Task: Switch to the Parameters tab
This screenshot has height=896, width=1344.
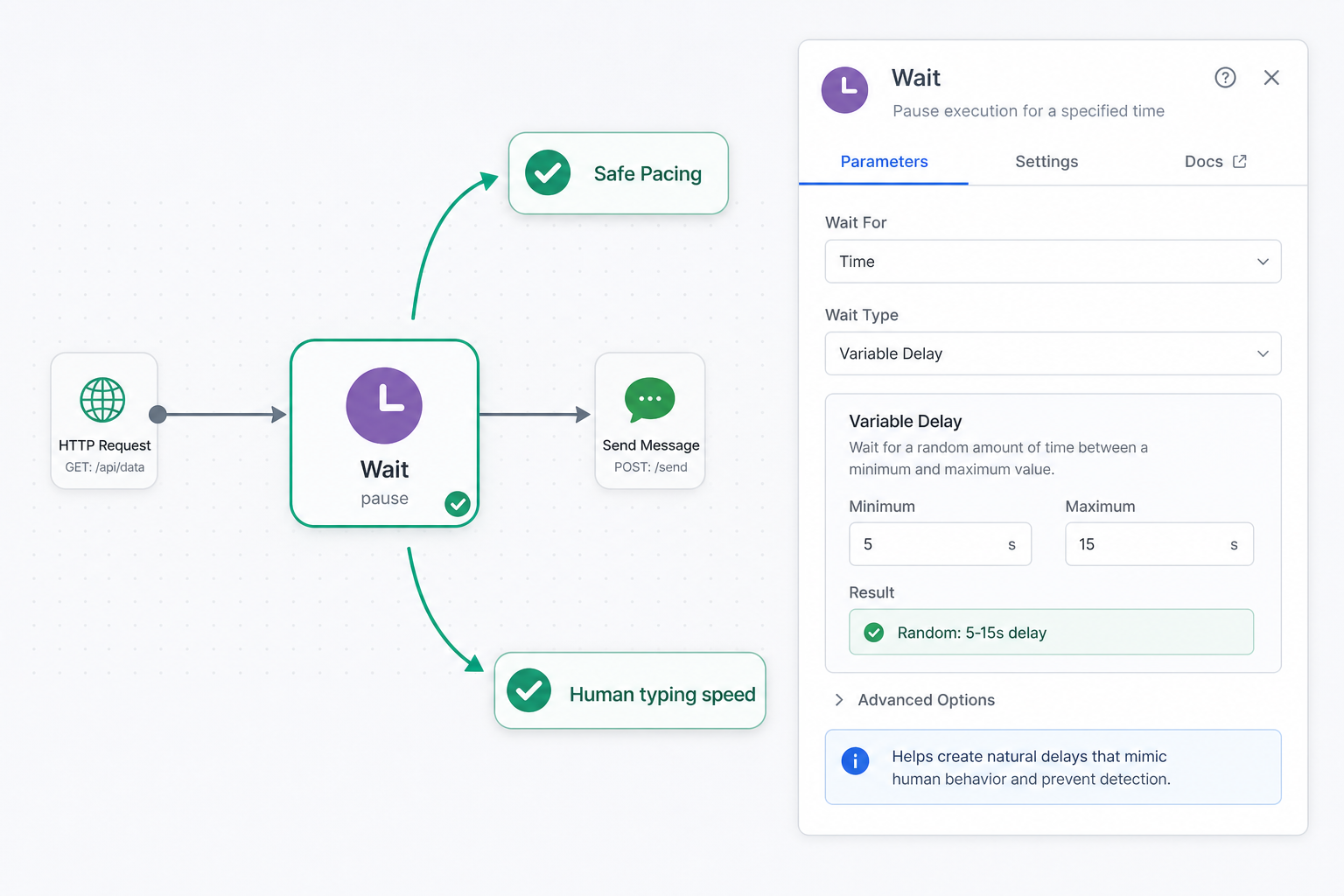Action: 884,162
